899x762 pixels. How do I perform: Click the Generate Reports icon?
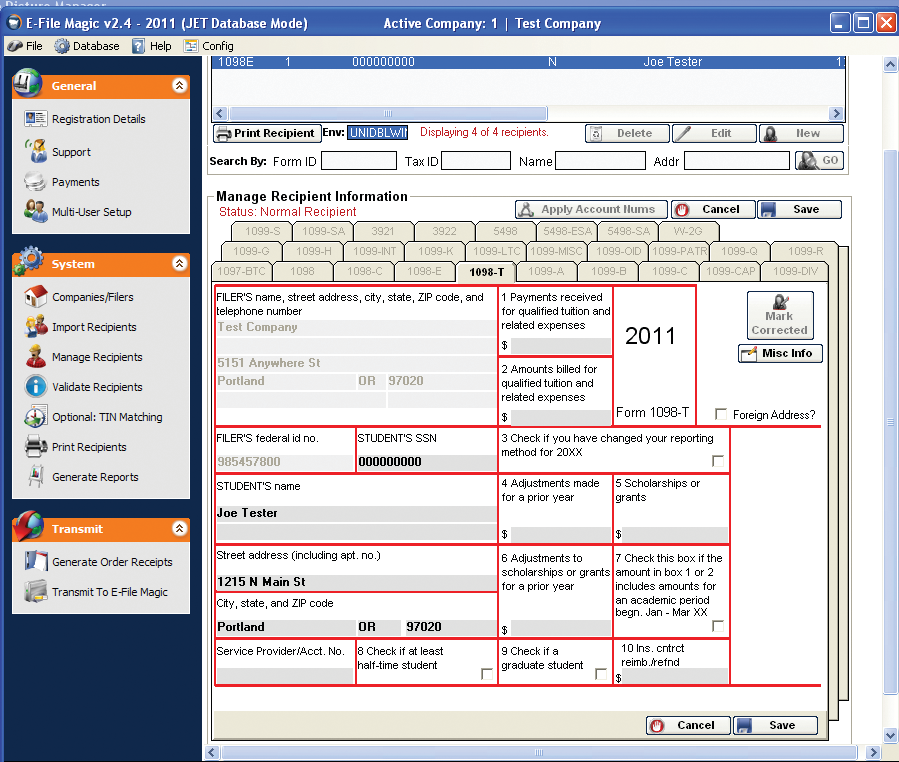(x=36, y=477)
